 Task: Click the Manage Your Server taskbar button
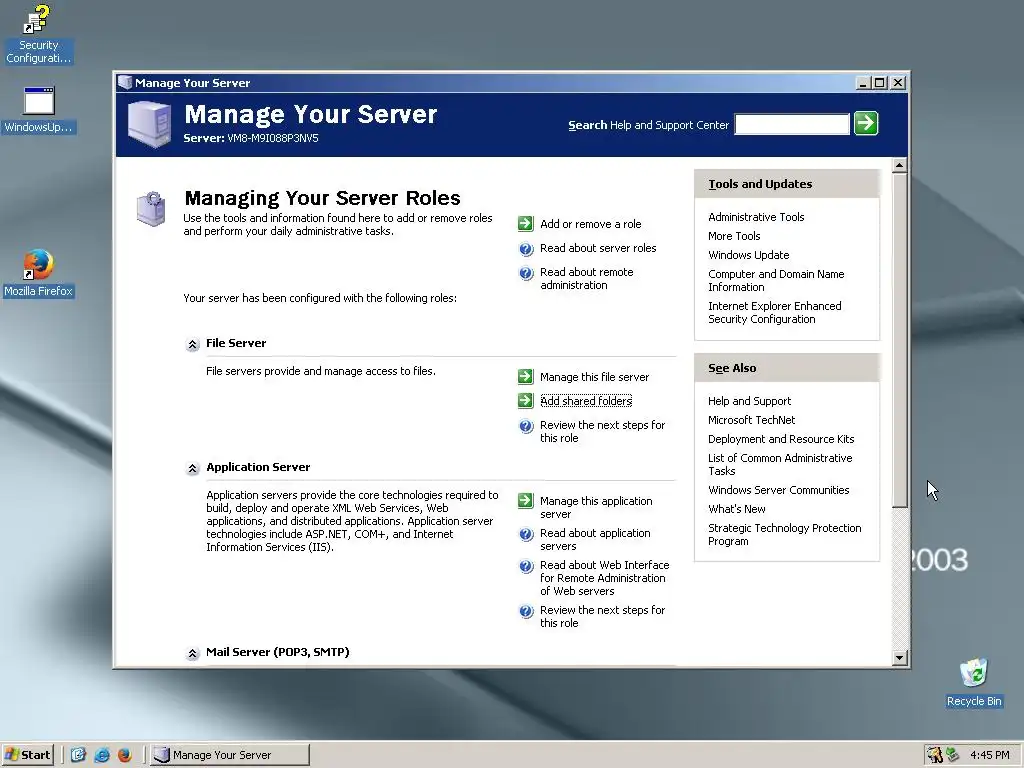[230, 755]
